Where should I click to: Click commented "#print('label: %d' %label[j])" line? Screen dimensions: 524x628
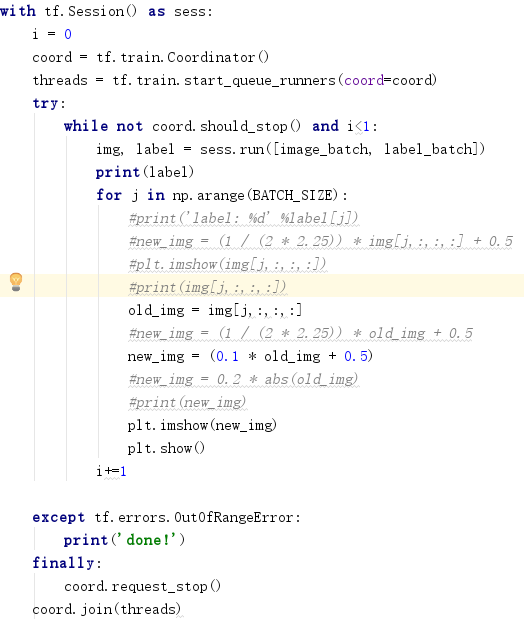coord(243,218)
